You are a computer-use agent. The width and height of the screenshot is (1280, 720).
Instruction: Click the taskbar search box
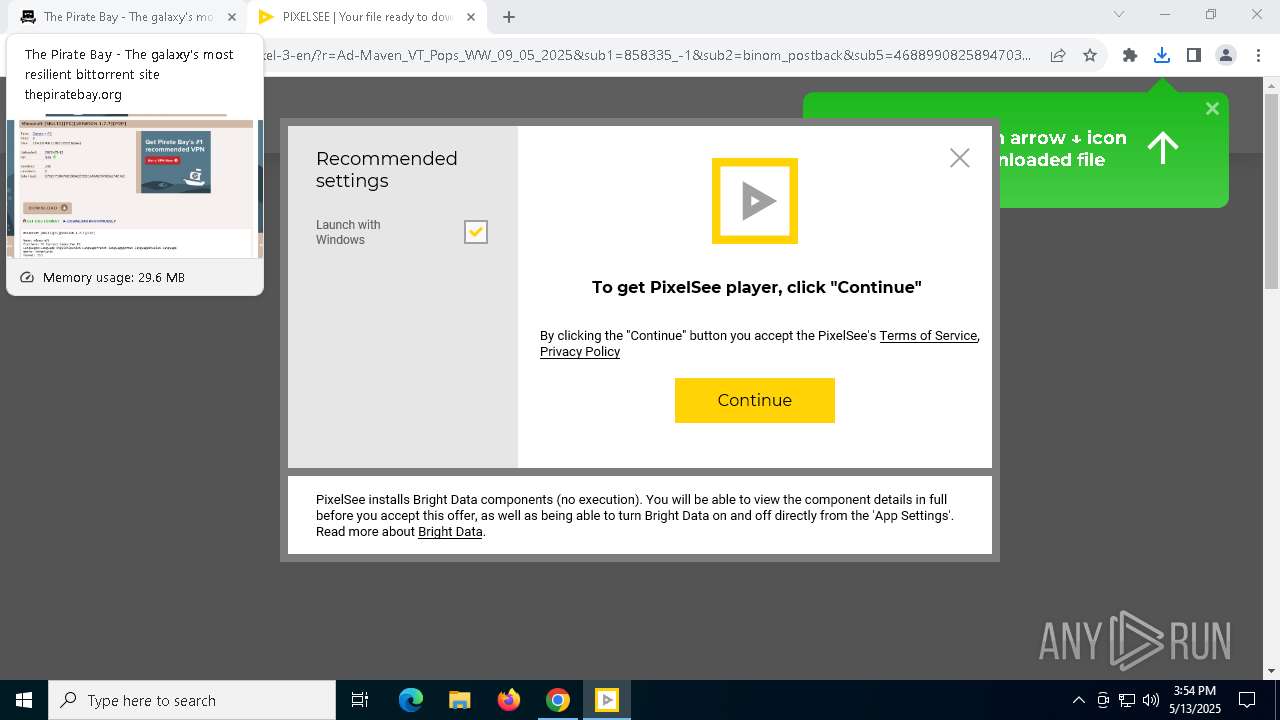(x=192, y=700)
